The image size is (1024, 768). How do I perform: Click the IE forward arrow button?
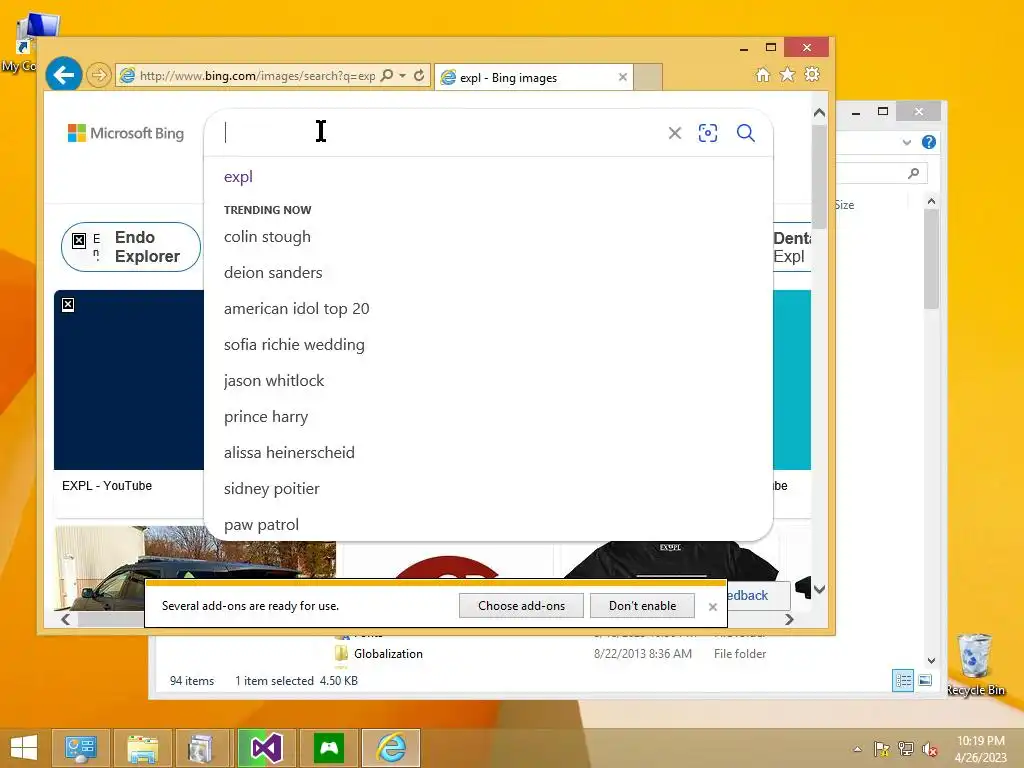coord(99,76)
